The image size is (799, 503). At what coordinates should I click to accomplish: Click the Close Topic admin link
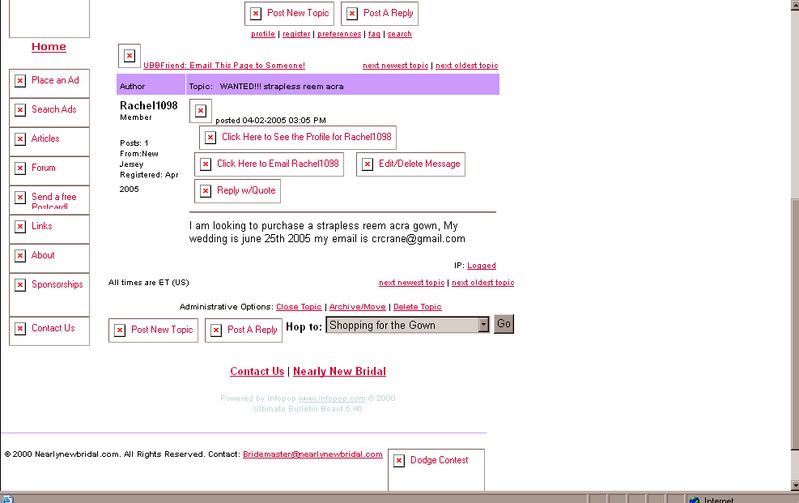pos(299,307)
